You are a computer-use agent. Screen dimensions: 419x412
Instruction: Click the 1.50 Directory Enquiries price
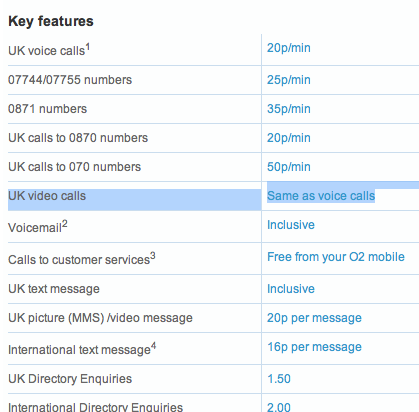[x=279, y=379]
